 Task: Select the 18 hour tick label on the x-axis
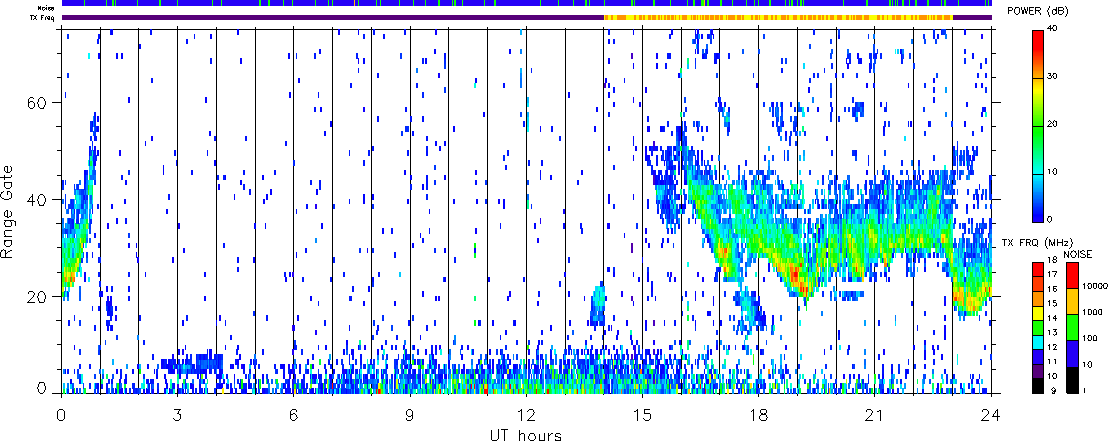tap(758, 414)
